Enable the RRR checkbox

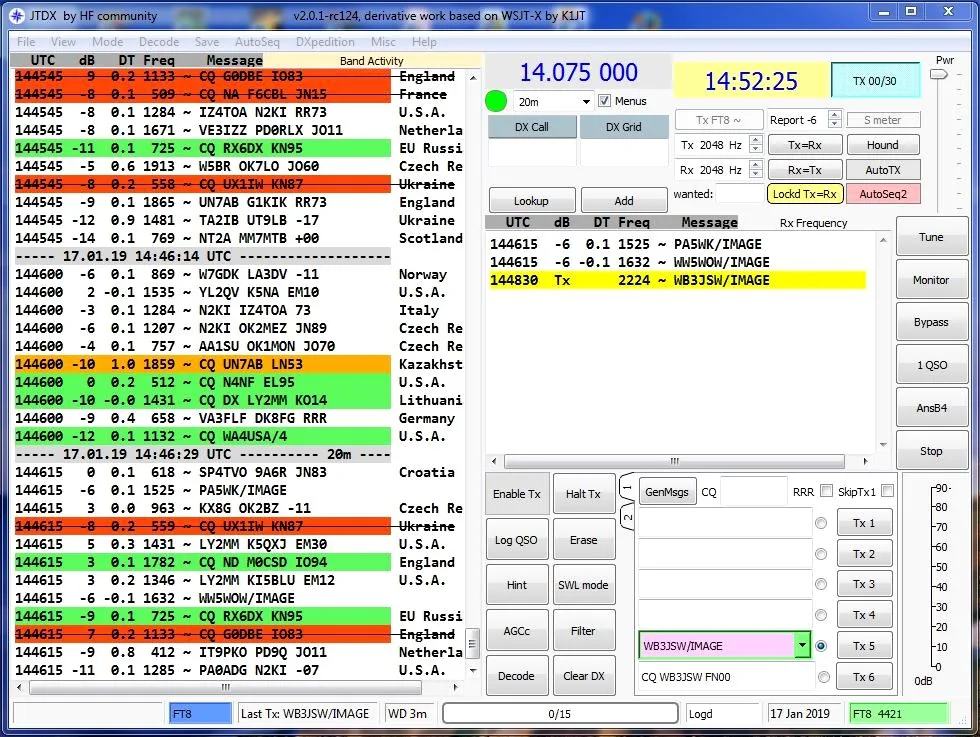[x=826, y=491]
